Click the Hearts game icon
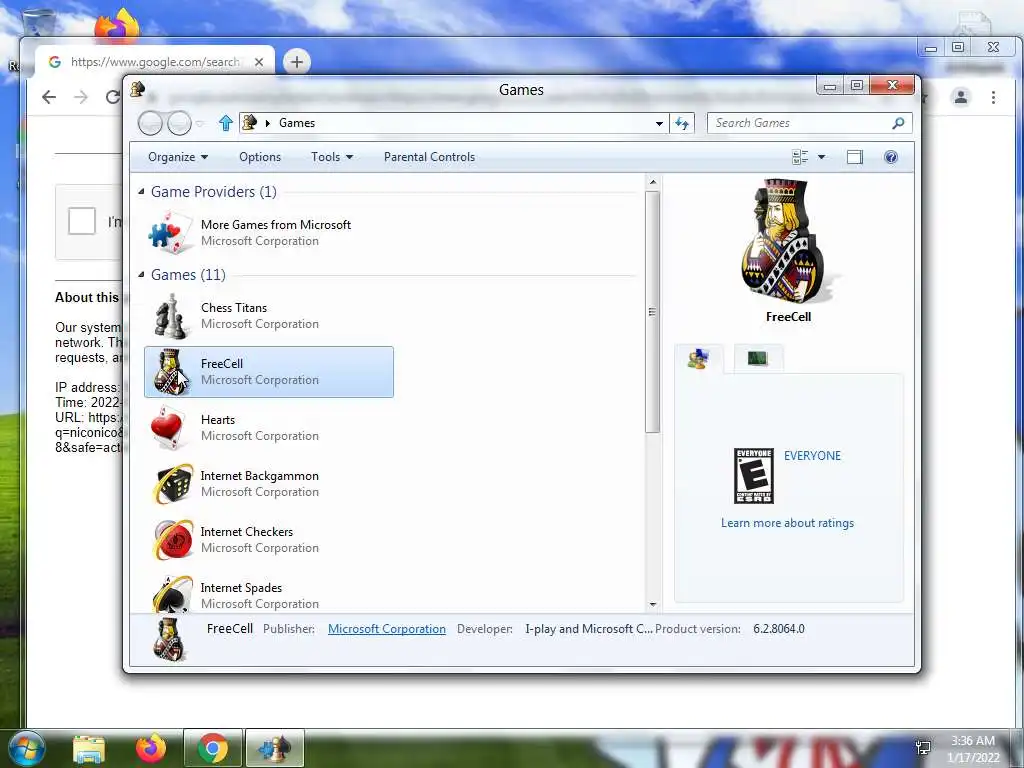 tap(170, 428)
